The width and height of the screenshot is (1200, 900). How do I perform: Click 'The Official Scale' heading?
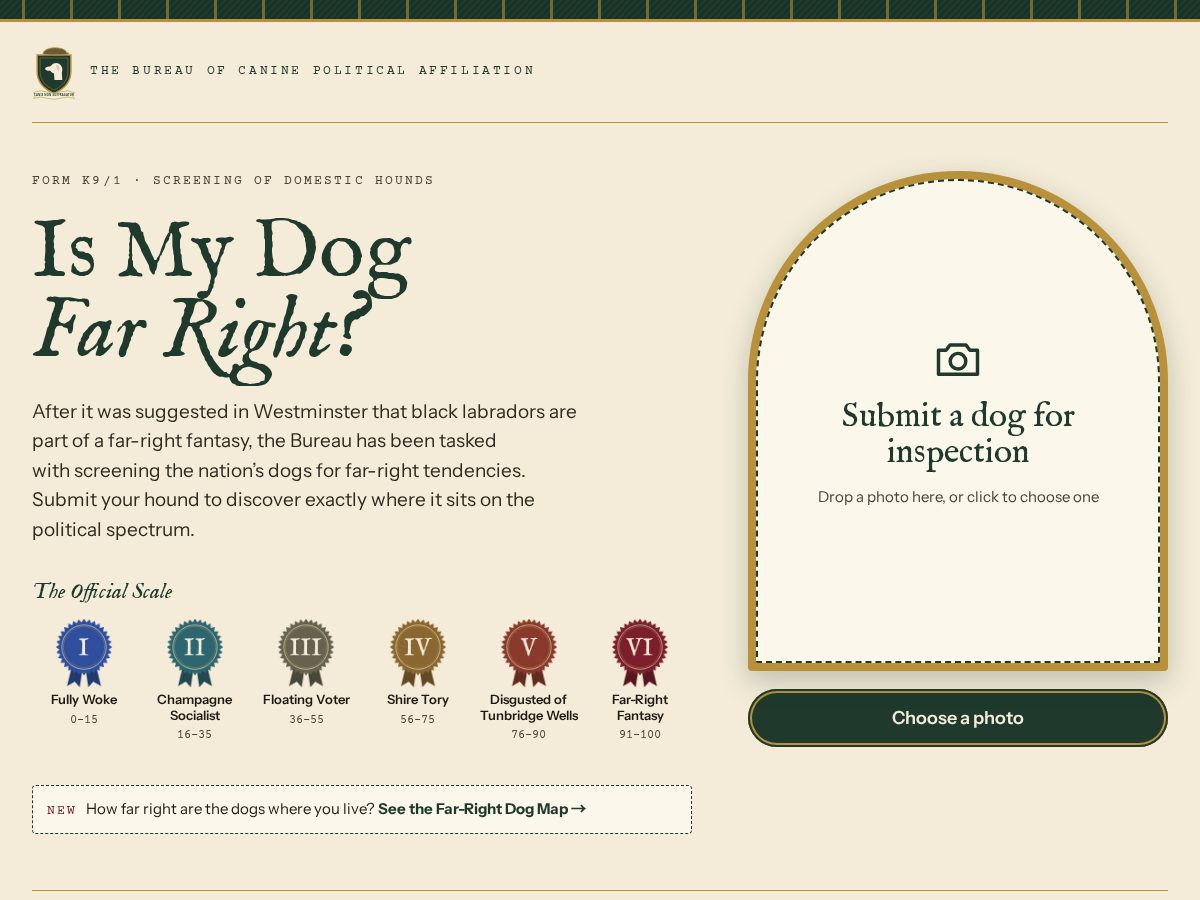(103, 591)
